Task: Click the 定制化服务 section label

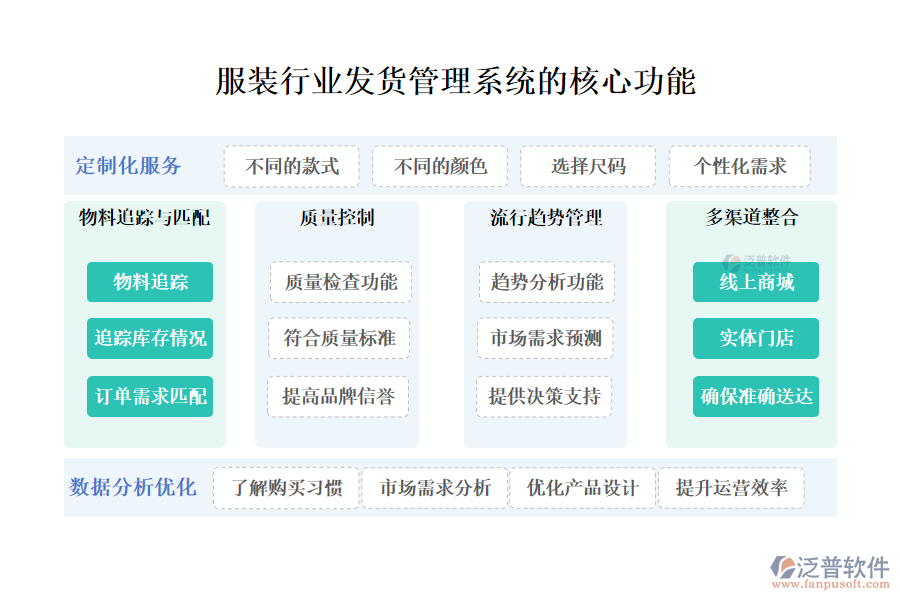Action: click(x=128, y=166)
